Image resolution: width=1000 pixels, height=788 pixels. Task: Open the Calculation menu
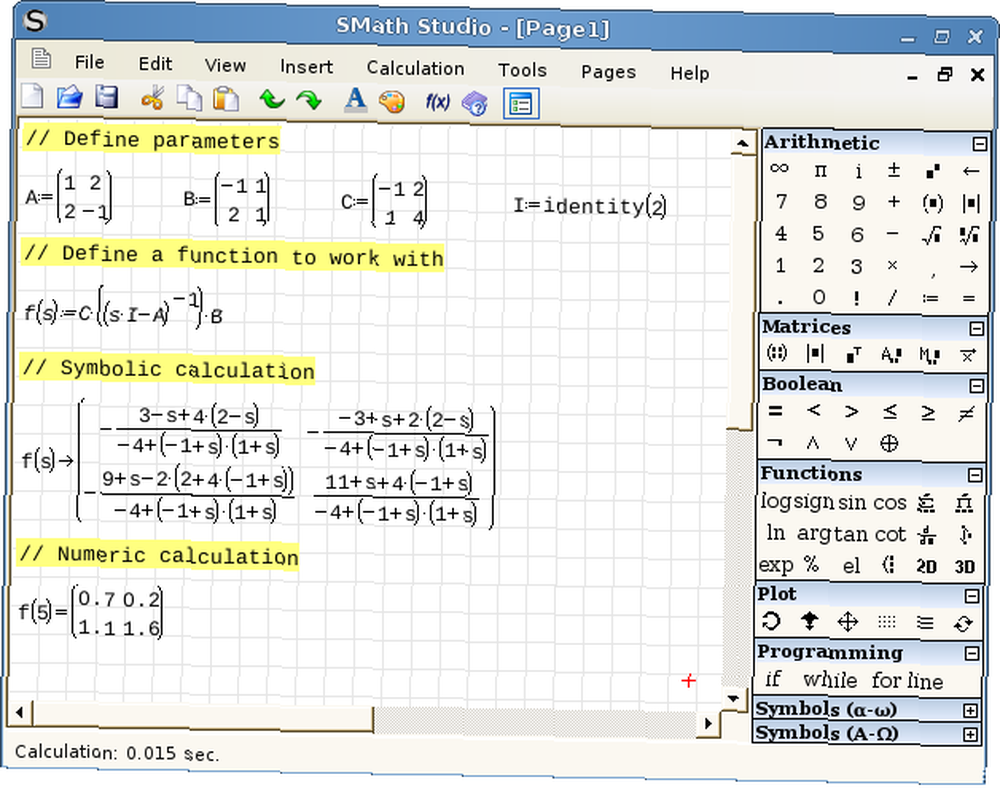point(415,68)
